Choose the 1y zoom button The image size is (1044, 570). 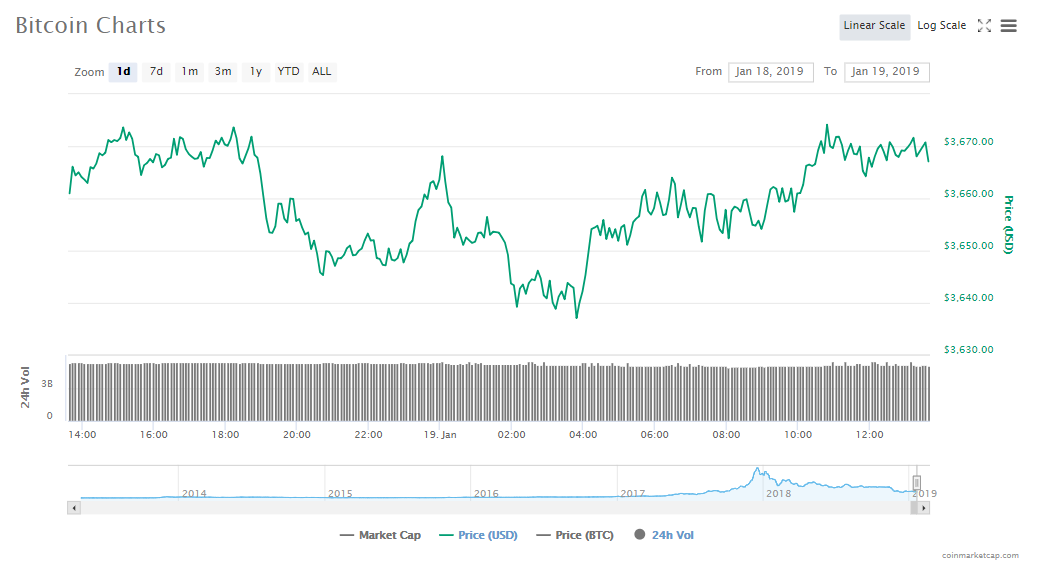coord(256,72)
